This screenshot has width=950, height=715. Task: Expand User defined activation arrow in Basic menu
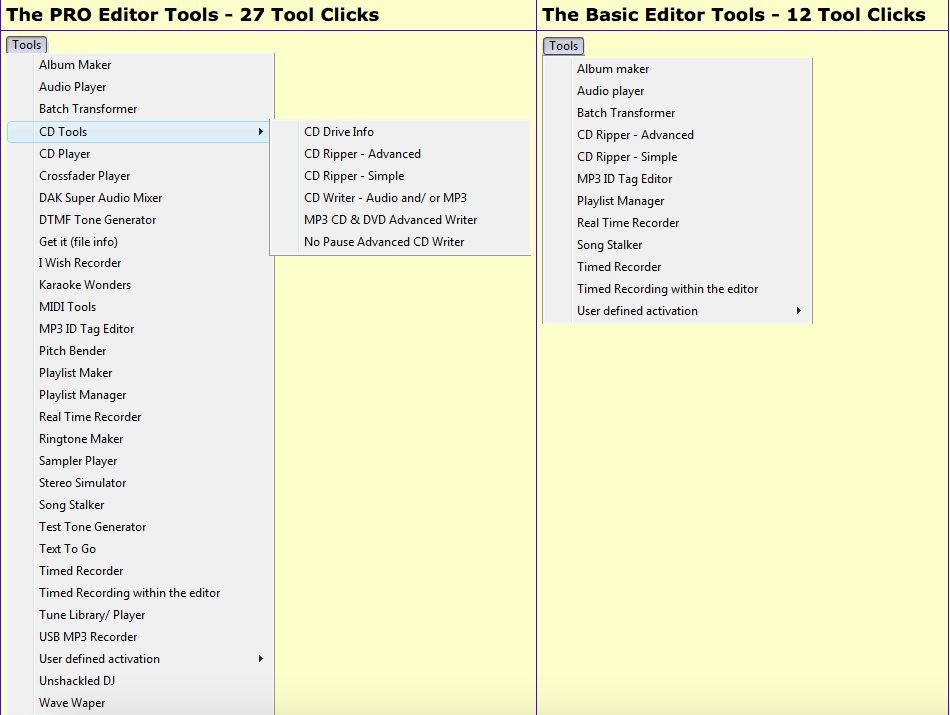point(799,311)
